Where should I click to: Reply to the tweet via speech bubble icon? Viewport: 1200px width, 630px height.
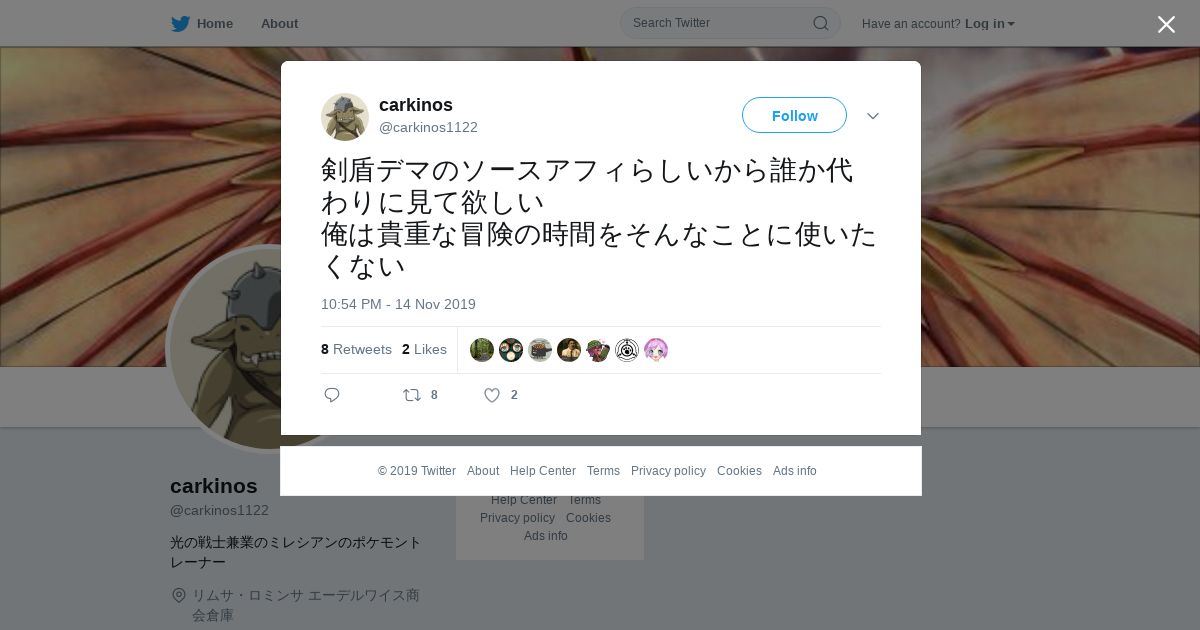click(x=332, y=395)
